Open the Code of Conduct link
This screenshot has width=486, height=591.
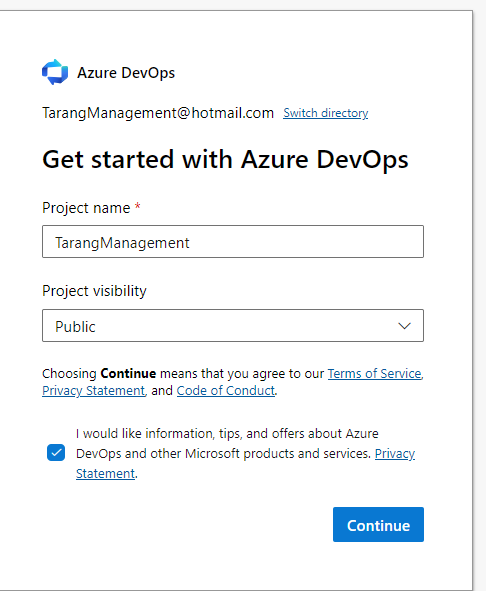[x=225, y=390]
